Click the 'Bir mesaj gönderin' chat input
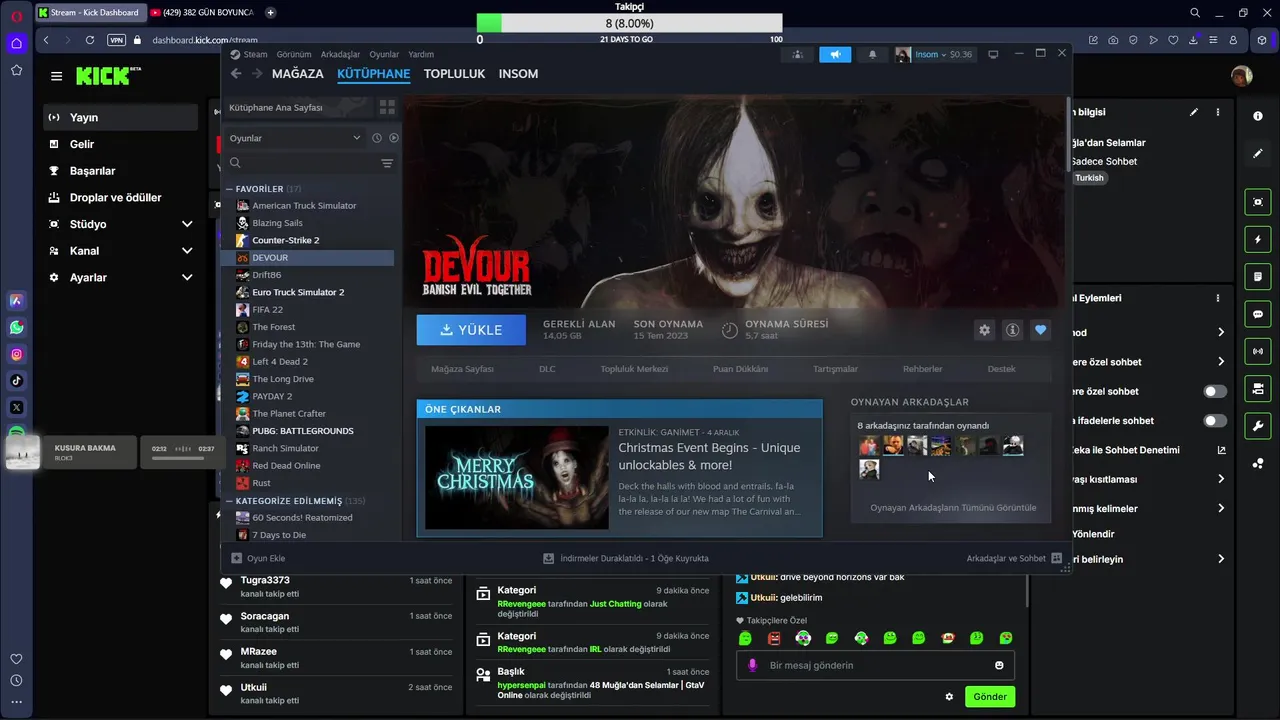This screenshot has height=720, width=1280. click(x=875, y=666)
